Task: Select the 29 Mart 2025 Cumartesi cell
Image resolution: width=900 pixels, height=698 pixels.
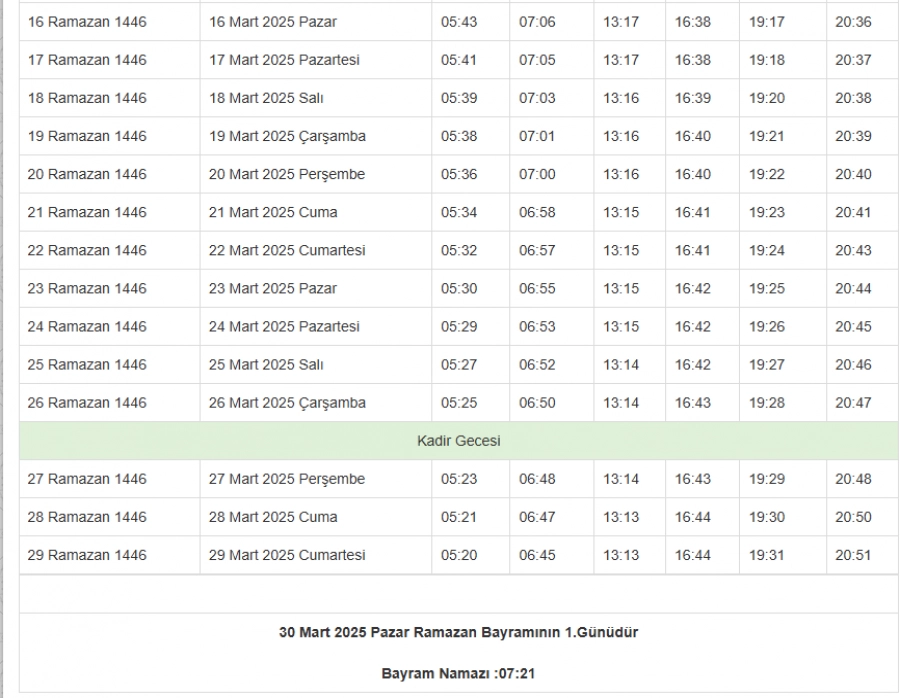Action: 287,555
